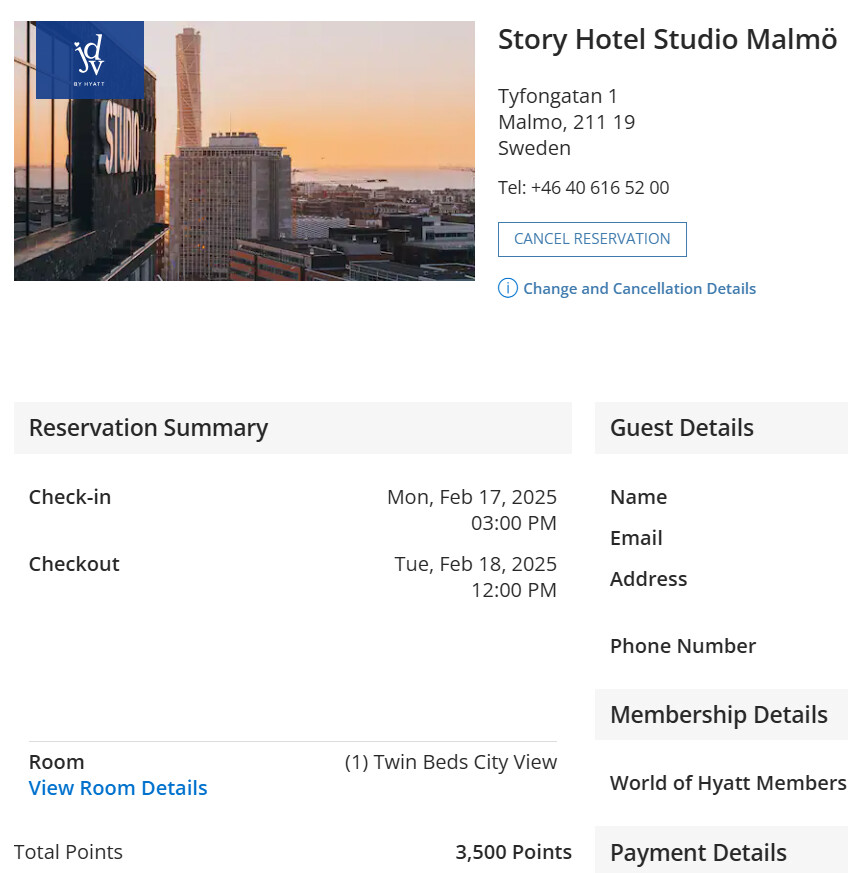Open Change and Cancellation Details link
The width and height of the screenshot is (848, 873).
tap(639, 289)
